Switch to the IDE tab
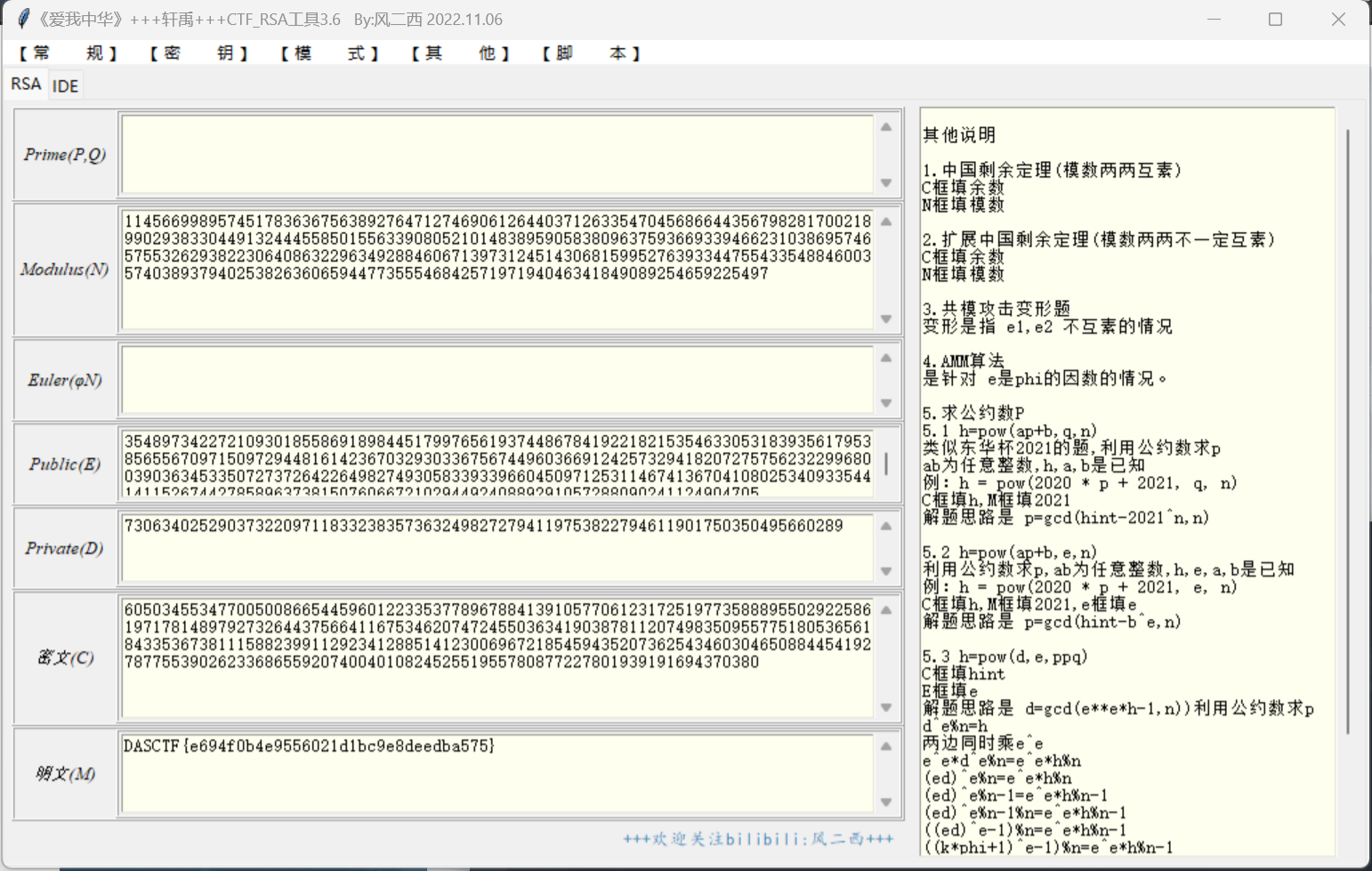This screenshot has height=871, width=1372. 65,85
